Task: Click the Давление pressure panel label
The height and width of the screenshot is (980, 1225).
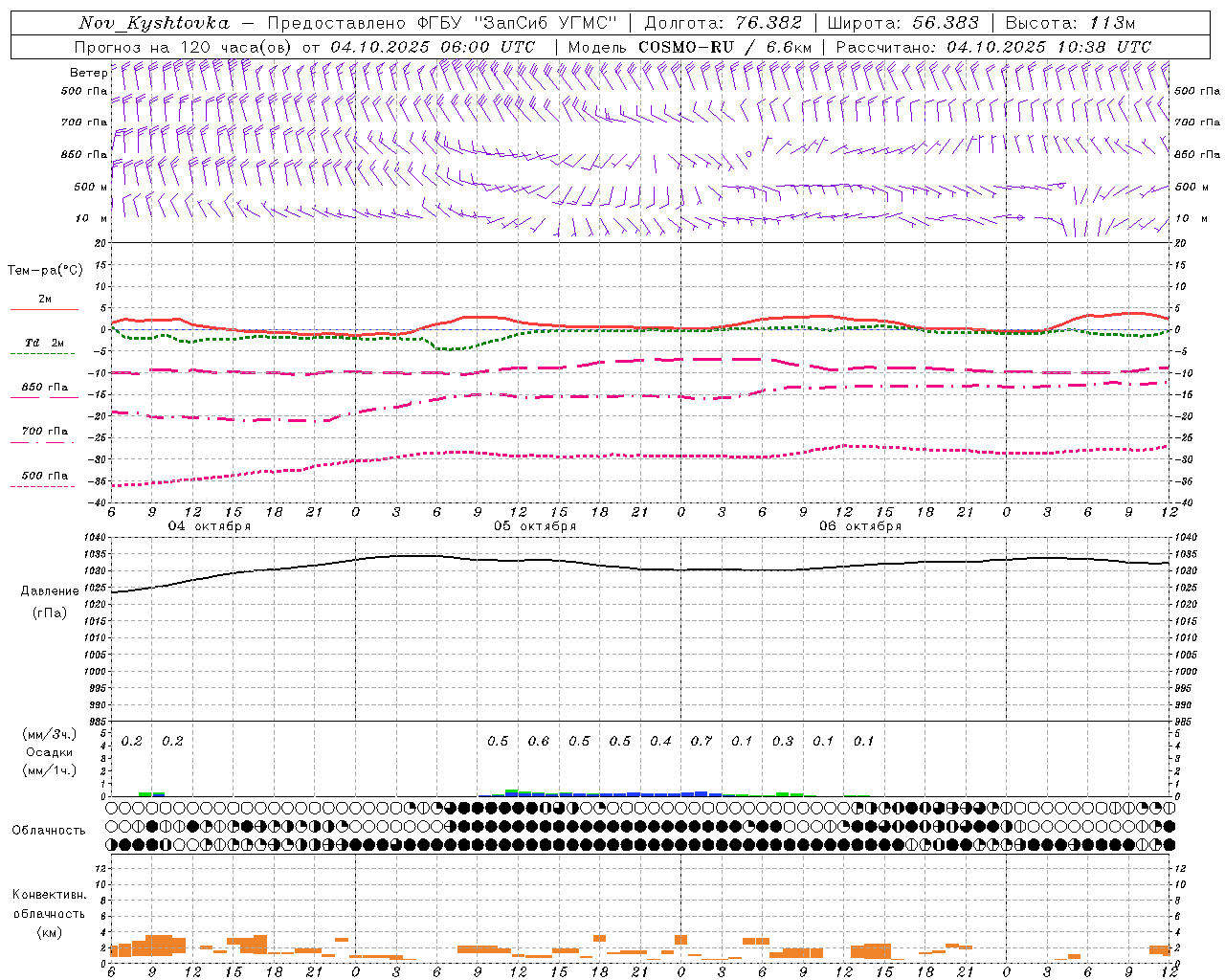Action: click(50, 591)
